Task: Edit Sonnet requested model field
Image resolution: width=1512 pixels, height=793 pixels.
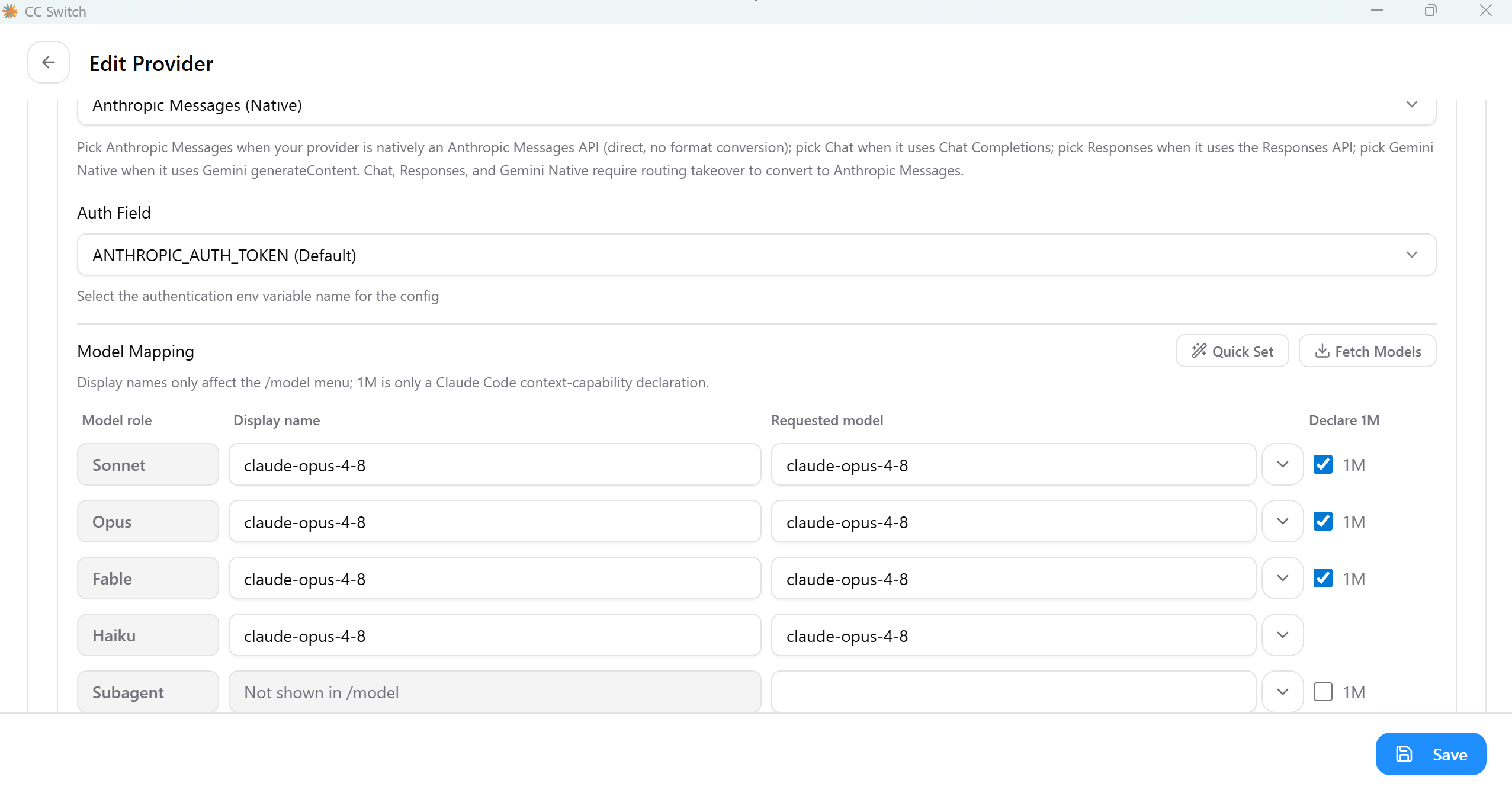Action: [x=1013, y=465]
